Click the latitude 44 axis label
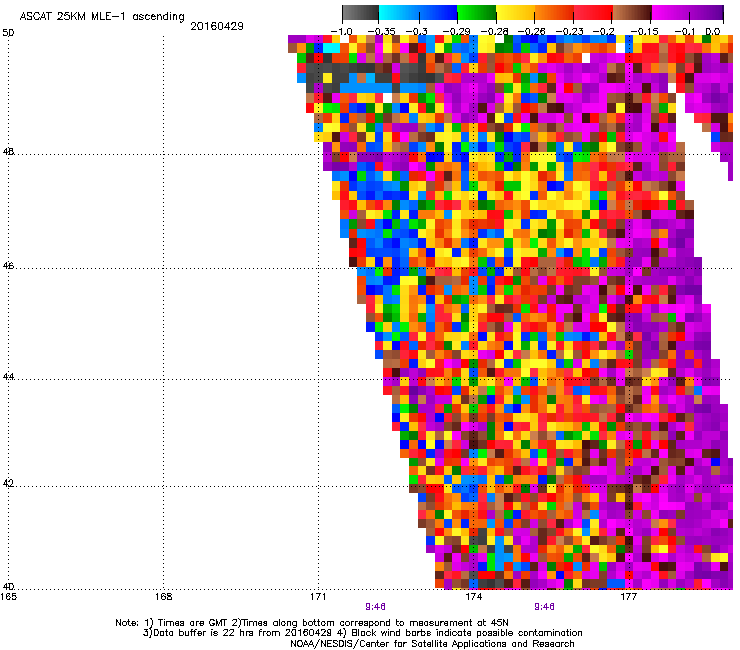This screenshot has height=650, width=740. 8,377
